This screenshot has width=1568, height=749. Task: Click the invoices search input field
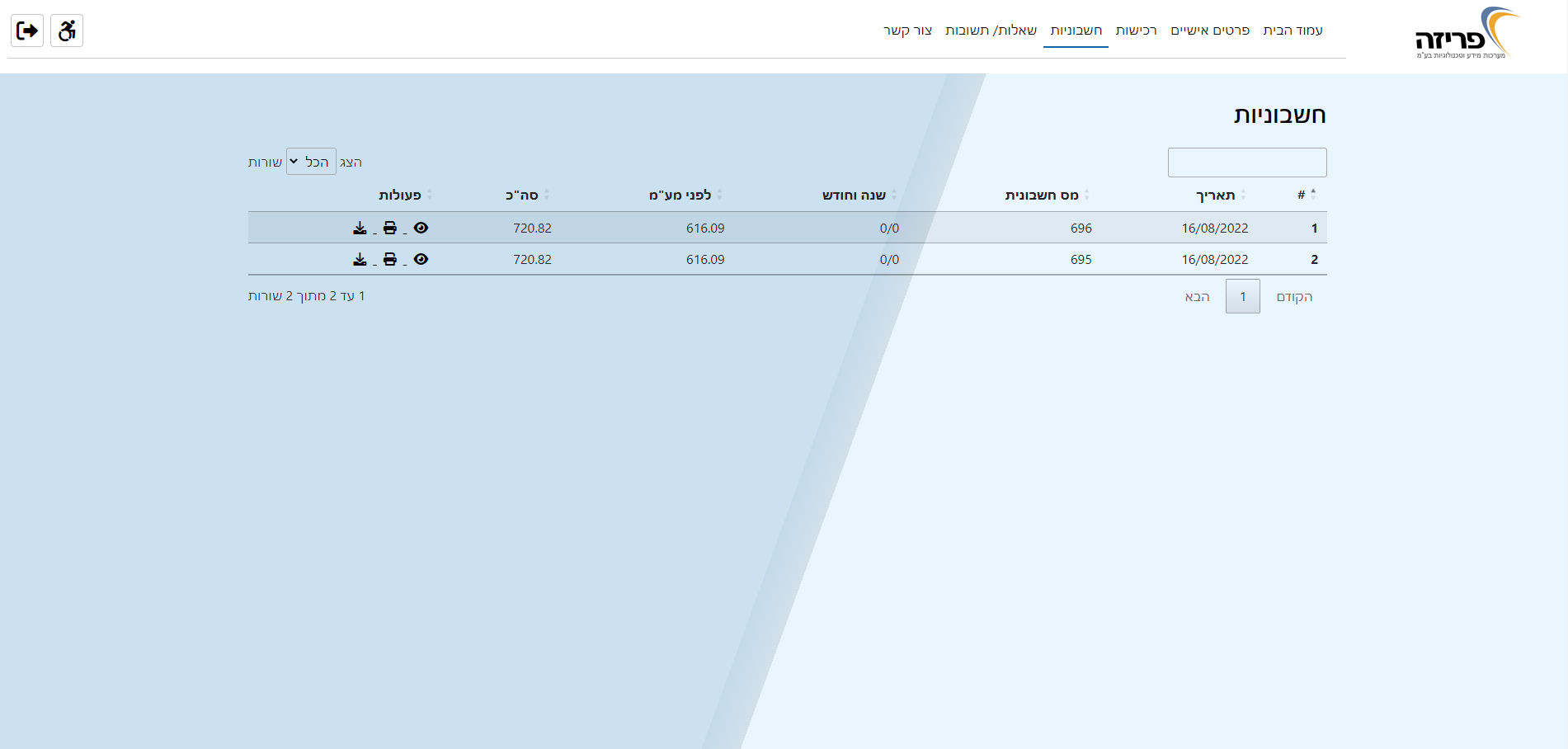1247,163
